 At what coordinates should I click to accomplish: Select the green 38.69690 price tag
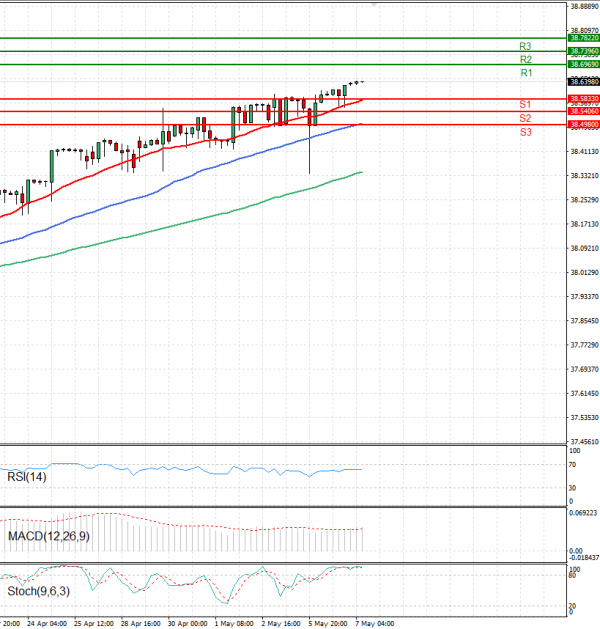point(582,64)
